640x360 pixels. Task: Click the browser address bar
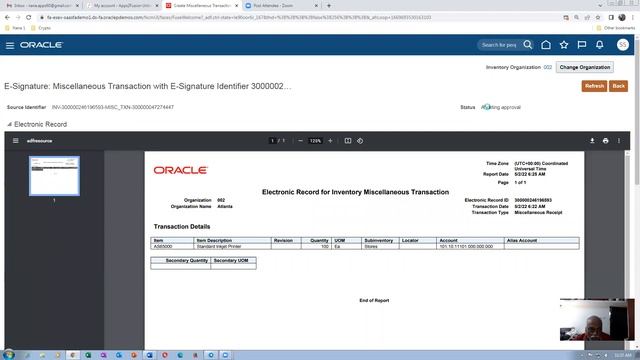[299, 18]
